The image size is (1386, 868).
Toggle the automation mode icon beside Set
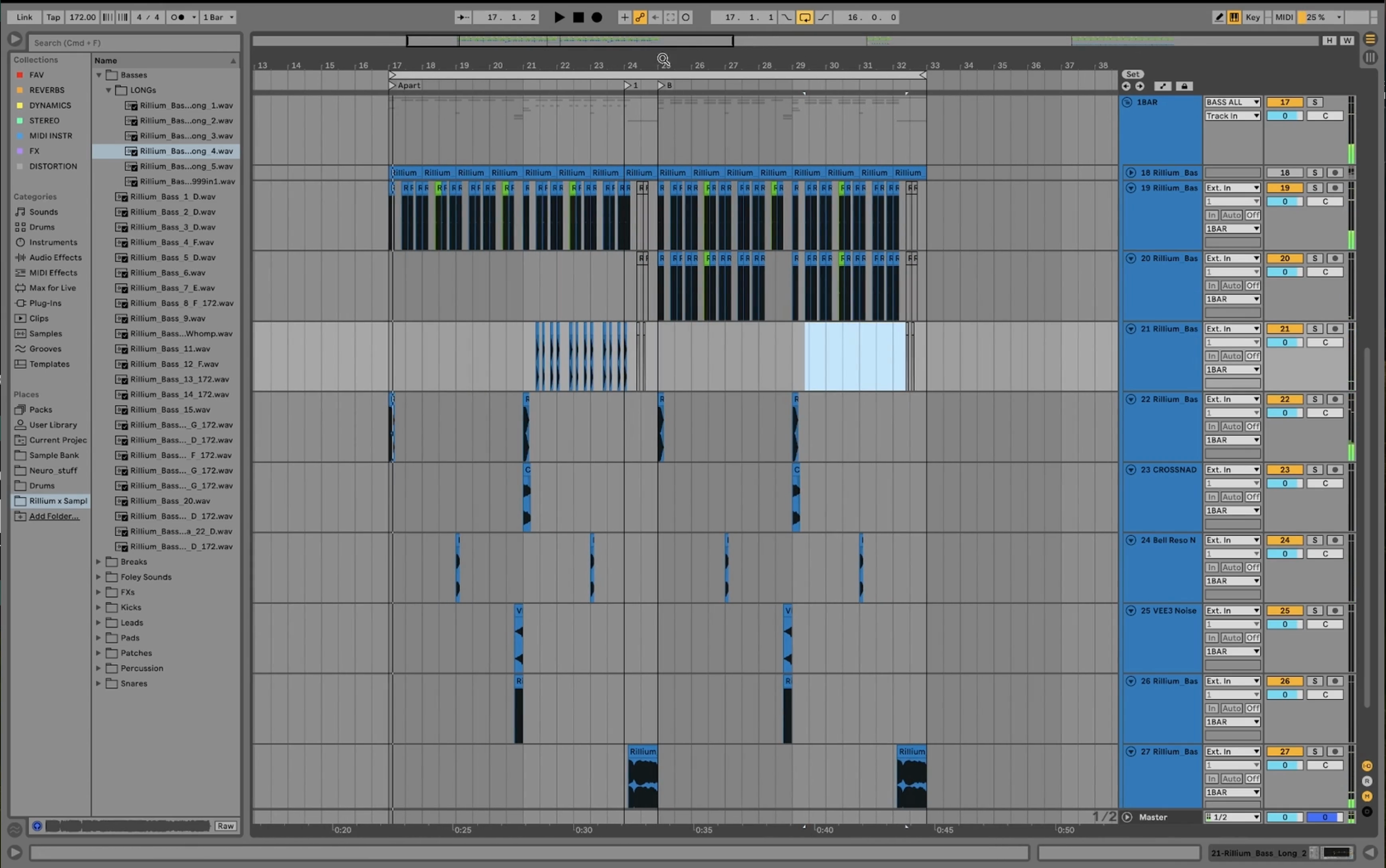pos(1163,86)
